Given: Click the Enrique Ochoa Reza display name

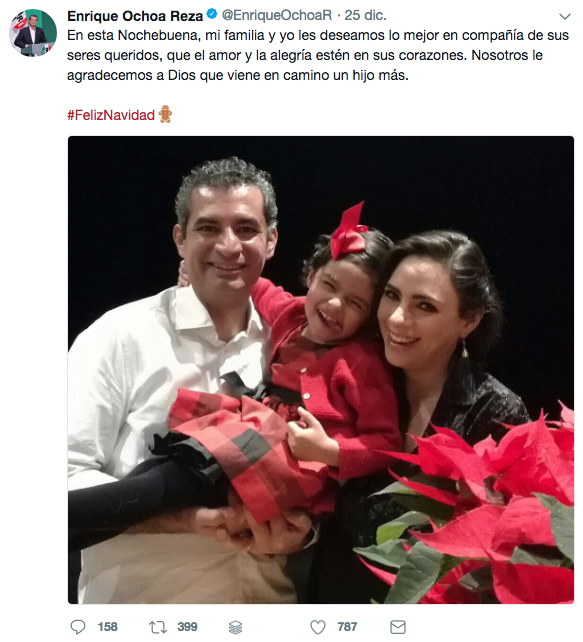Looking at the screenshot, I should (135, 16).
